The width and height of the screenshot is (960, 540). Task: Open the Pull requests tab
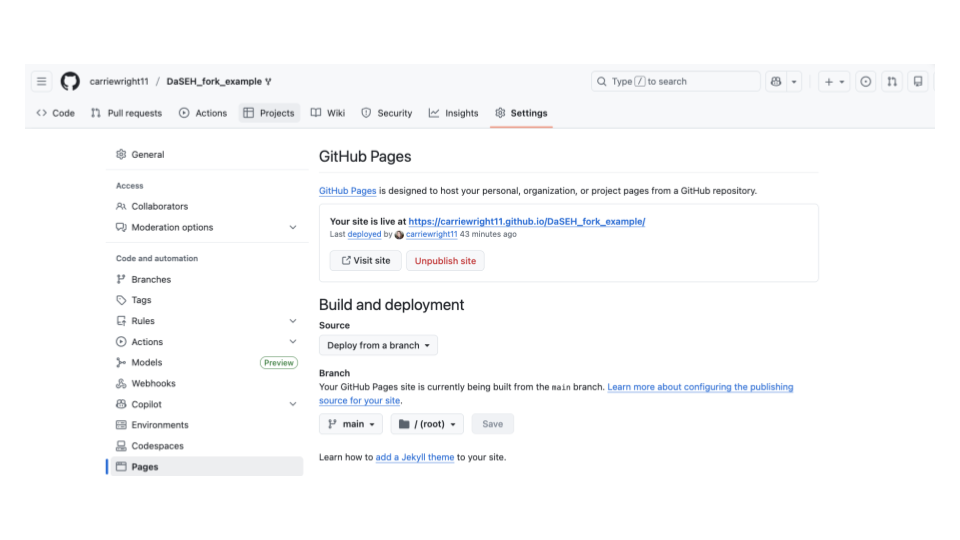tap(127, 113)
